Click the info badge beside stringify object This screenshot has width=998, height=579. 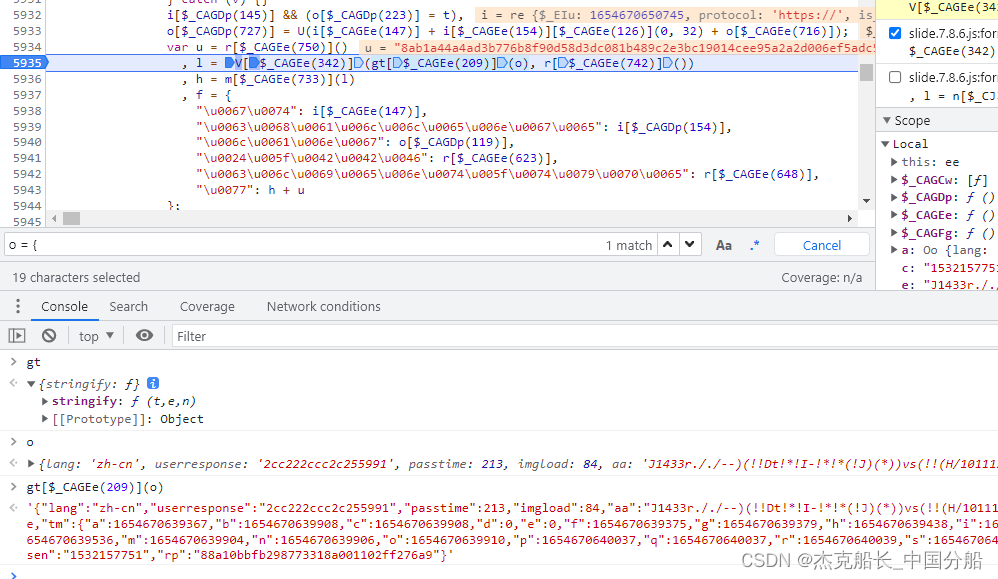pyautogui.click(x=153, y=383)
